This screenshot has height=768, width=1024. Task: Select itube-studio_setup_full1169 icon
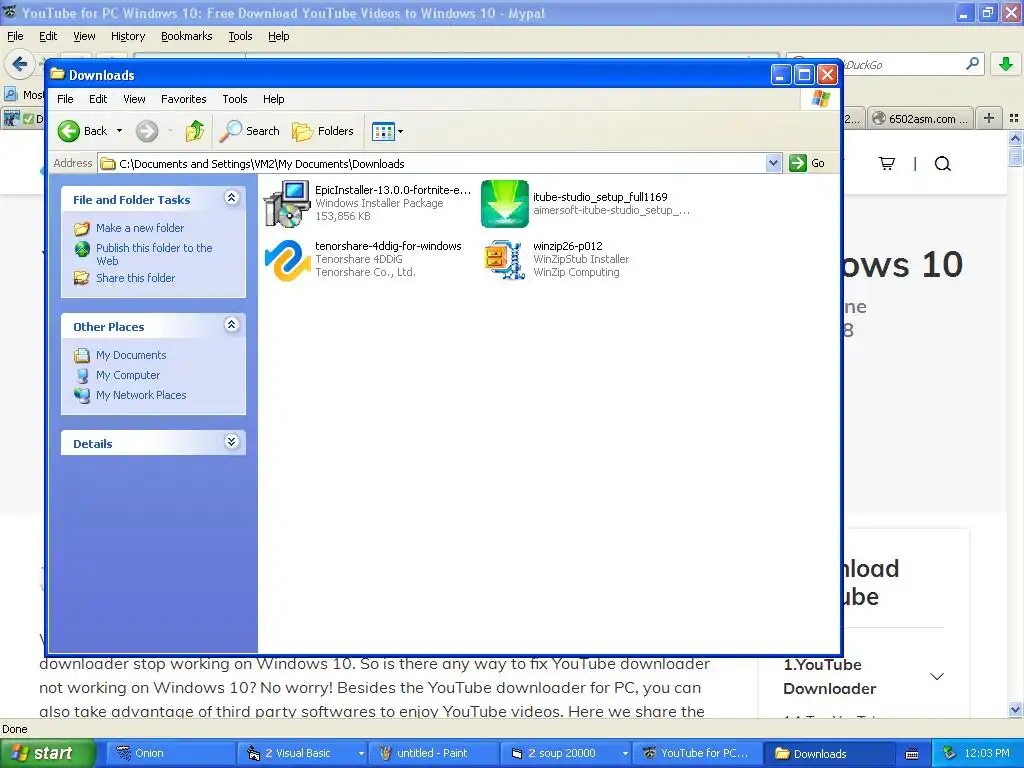click(505, 204)
